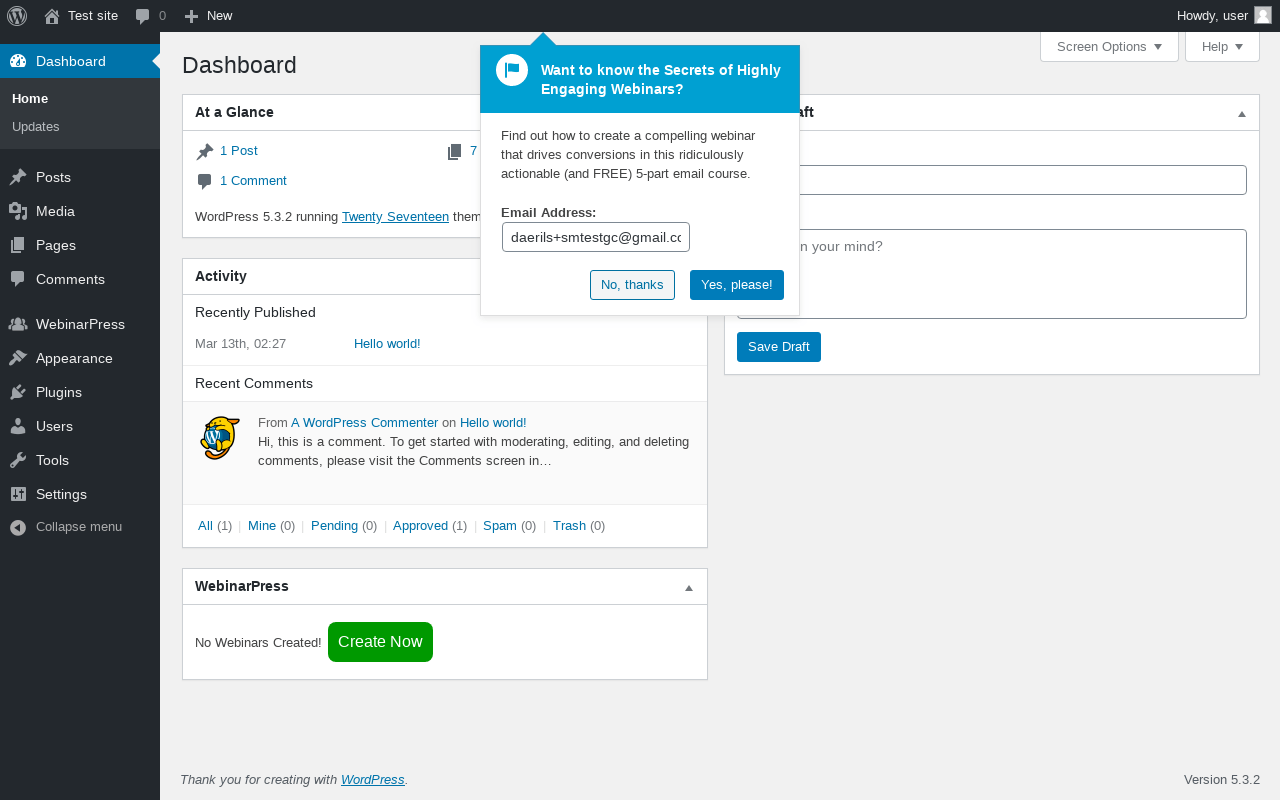The height and width of the screenshot is (800, 1280).
Task: Click the Comments sidebar bubble icon
Action: point(18,279)
